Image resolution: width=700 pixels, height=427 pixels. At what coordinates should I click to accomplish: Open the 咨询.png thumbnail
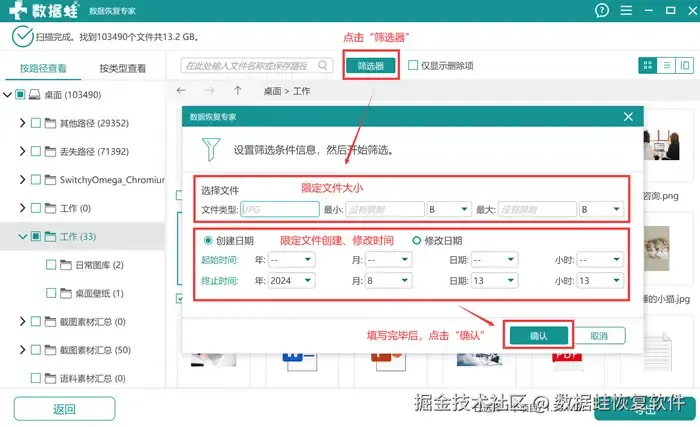point(662,145)
